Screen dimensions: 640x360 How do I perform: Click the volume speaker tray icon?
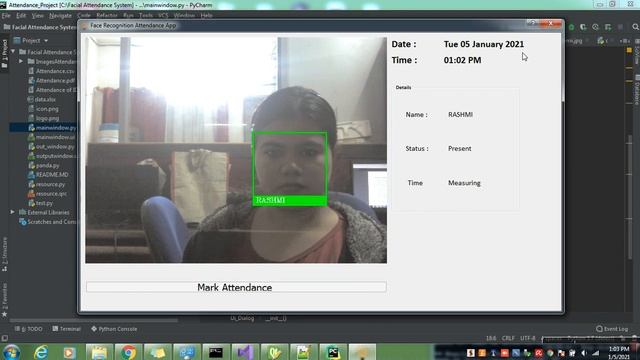[584, 353]
